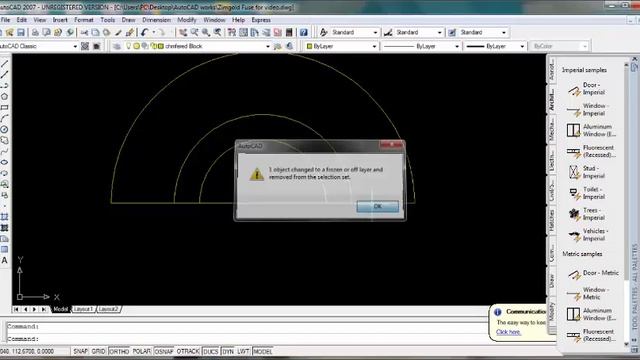
Task: Click the Paste icon
Action: point(107,32)
